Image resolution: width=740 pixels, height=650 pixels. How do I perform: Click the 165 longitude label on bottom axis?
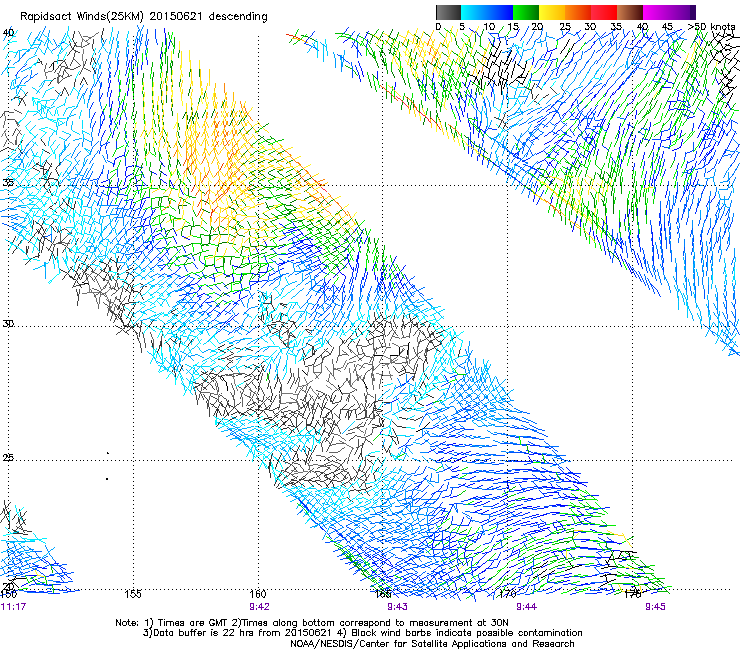(x=383, y=594)
